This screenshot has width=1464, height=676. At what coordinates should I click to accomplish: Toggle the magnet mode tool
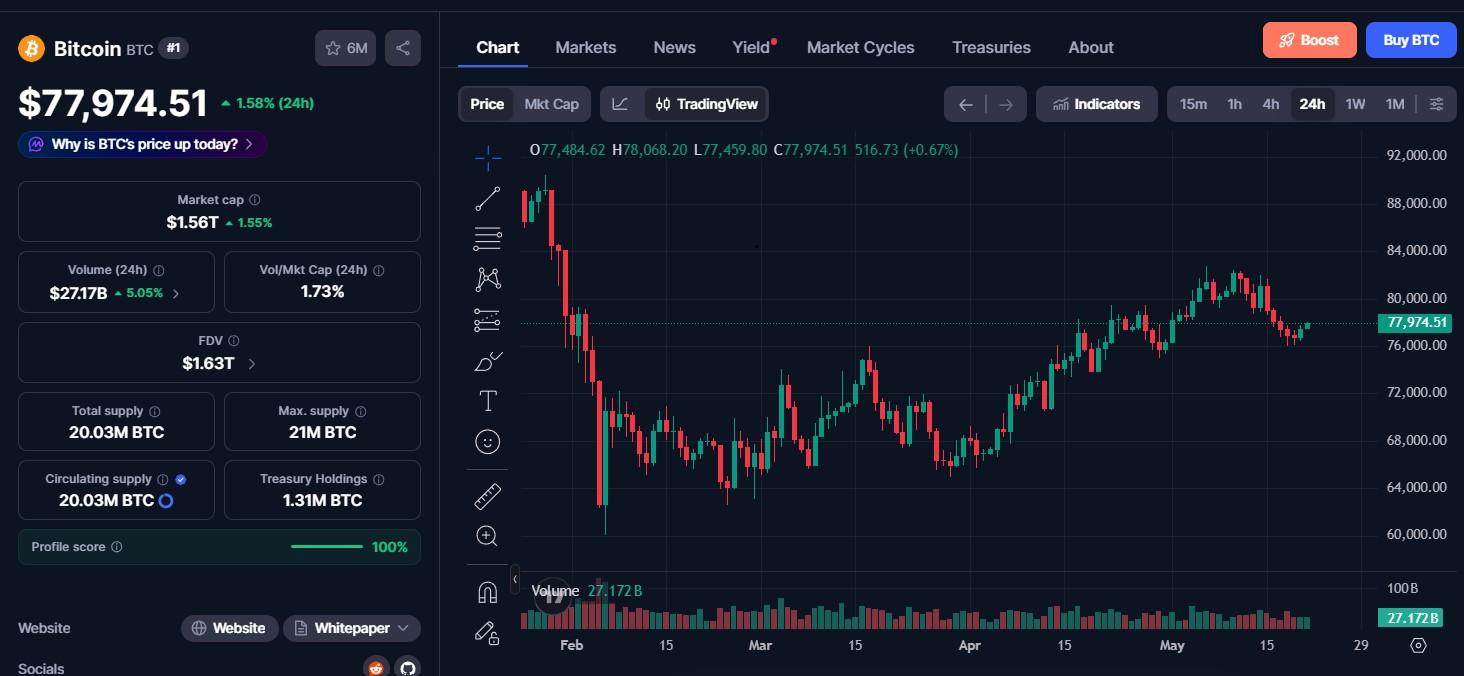488,592
